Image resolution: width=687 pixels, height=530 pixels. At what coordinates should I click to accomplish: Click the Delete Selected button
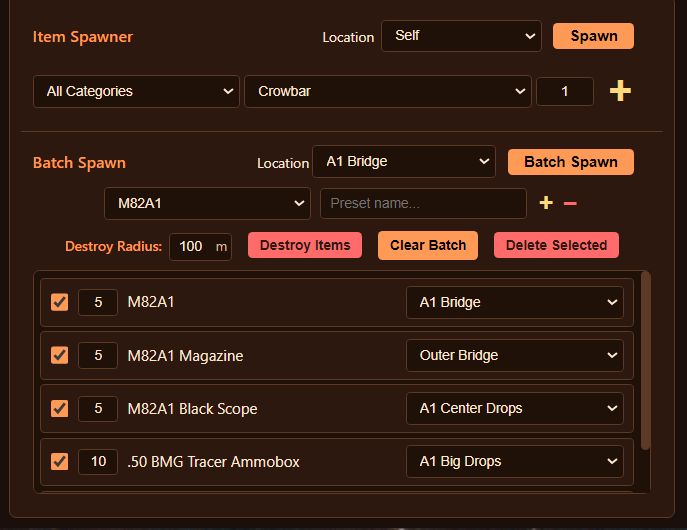556,245
